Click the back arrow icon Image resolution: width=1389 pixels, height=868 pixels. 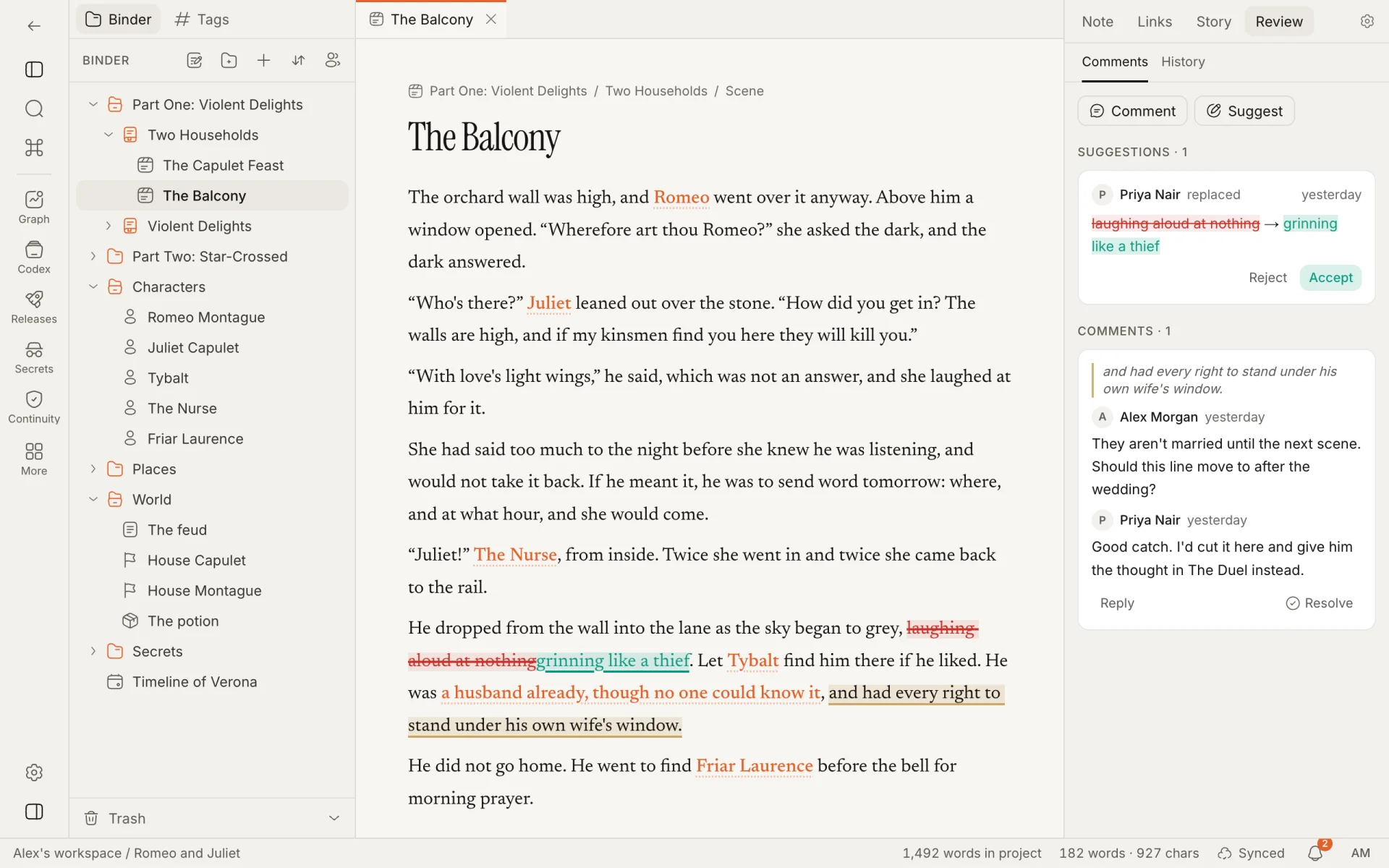(34, 26)
